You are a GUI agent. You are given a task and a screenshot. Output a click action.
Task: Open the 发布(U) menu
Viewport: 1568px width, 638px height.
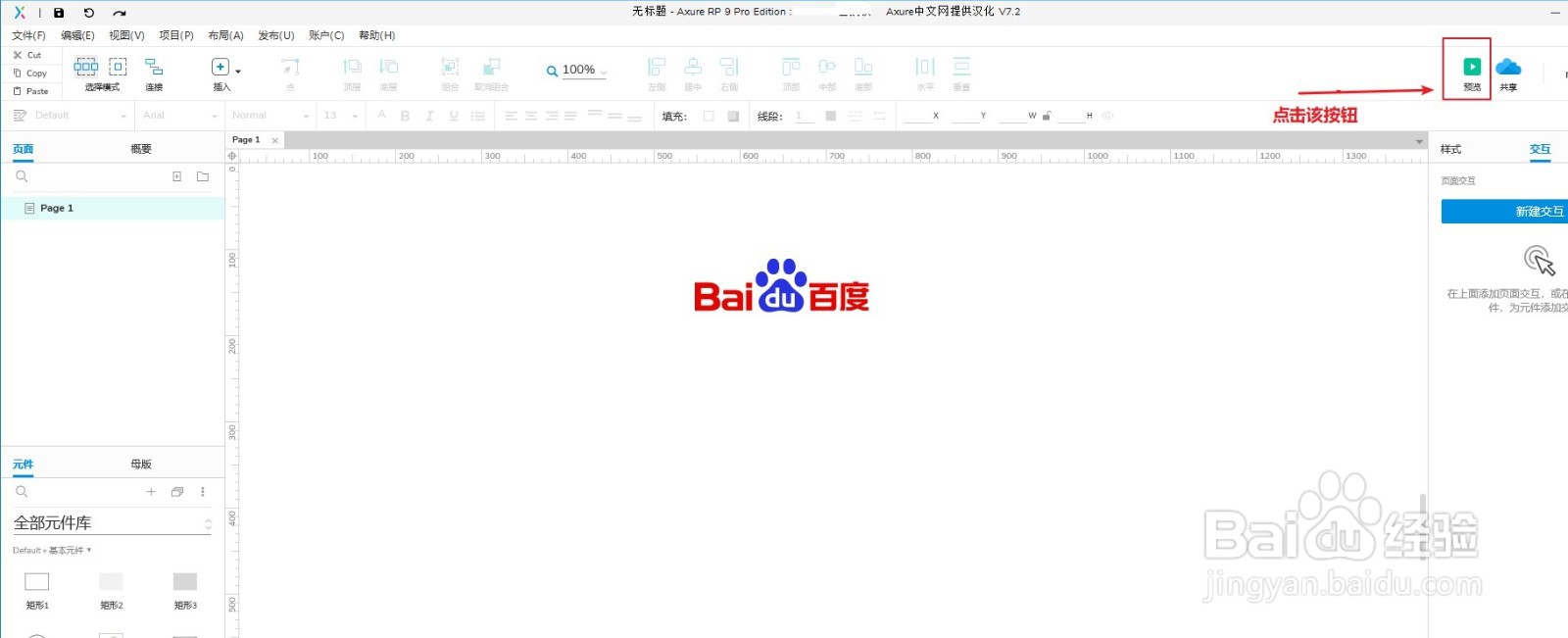click(276, 35)
